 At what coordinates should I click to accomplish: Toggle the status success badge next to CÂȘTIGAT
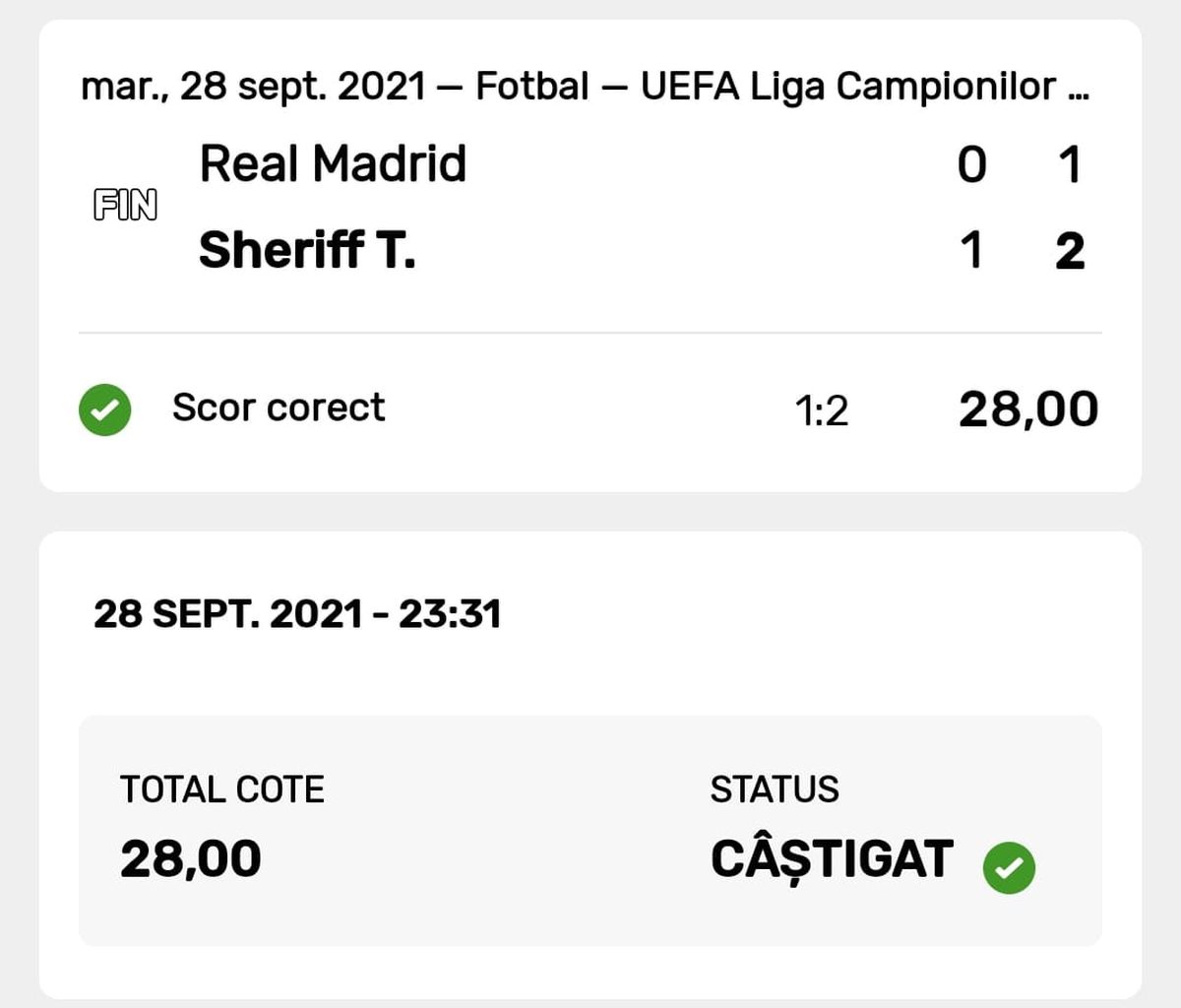(x=1010, y=866)
